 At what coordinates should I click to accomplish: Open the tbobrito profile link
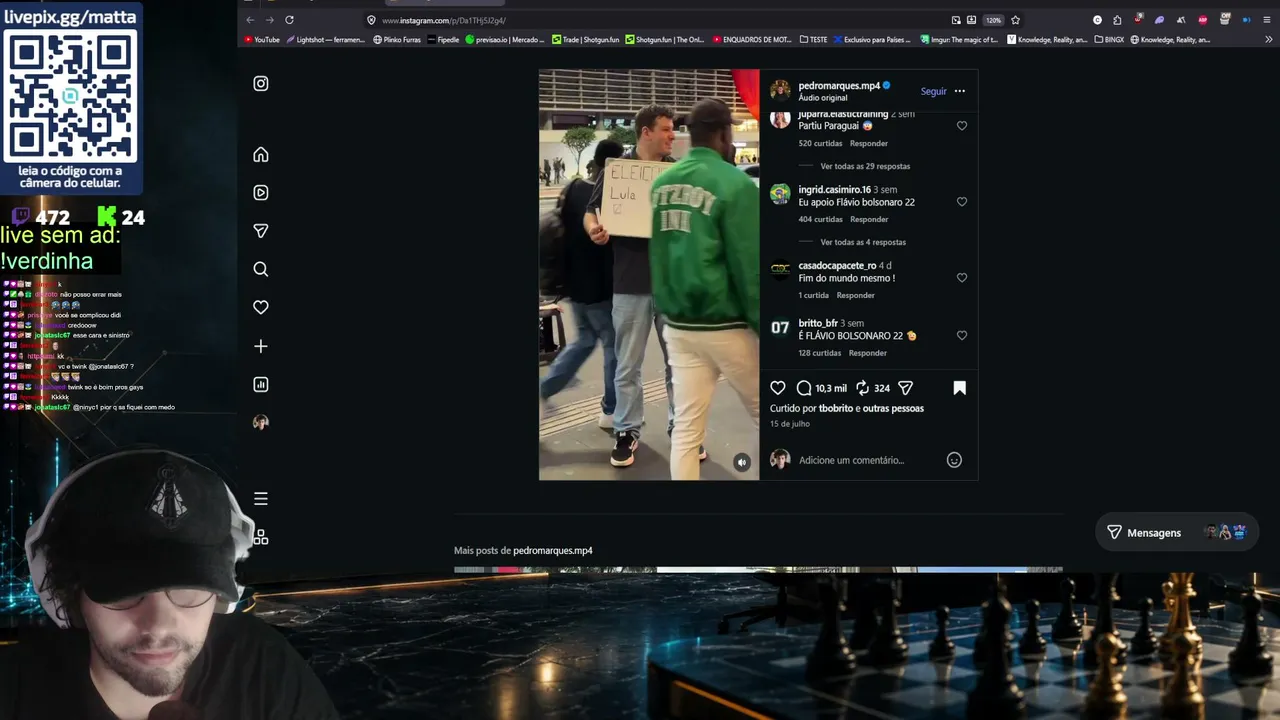coord(836,408)
